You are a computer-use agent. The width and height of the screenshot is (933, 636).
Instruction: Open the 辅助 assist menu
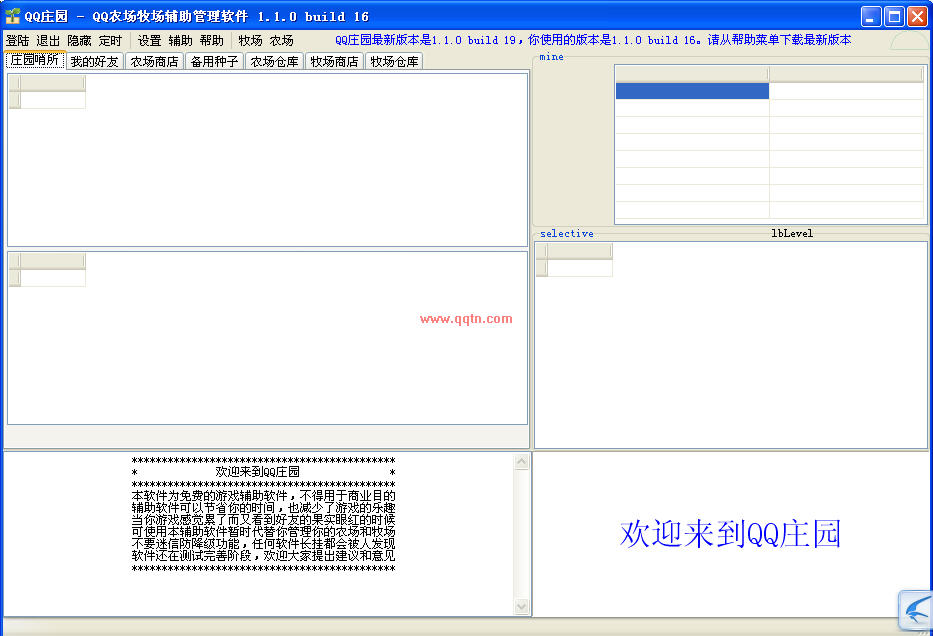[x=180, y=40]
